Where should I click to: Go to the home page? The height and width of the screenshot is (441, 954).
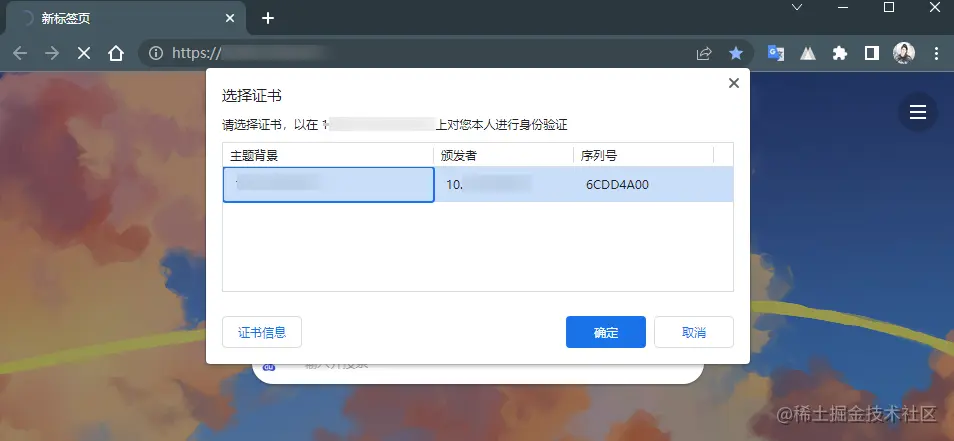click(116, 54)
